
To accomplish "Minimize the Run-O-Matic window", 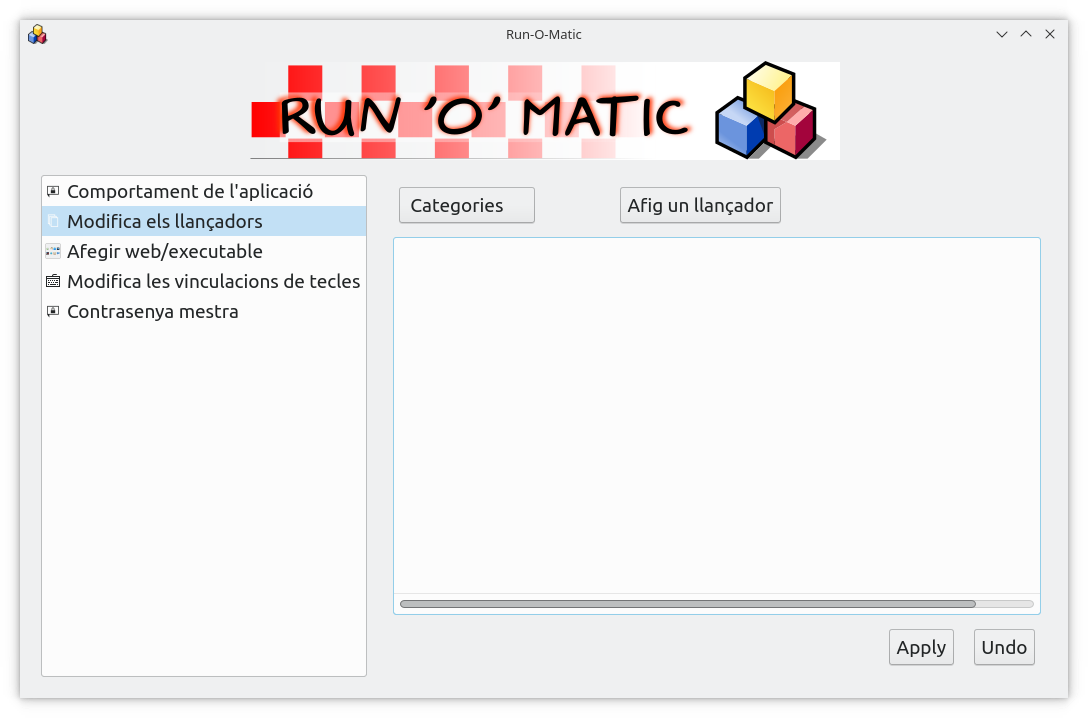I will (x=1001, y=34).
